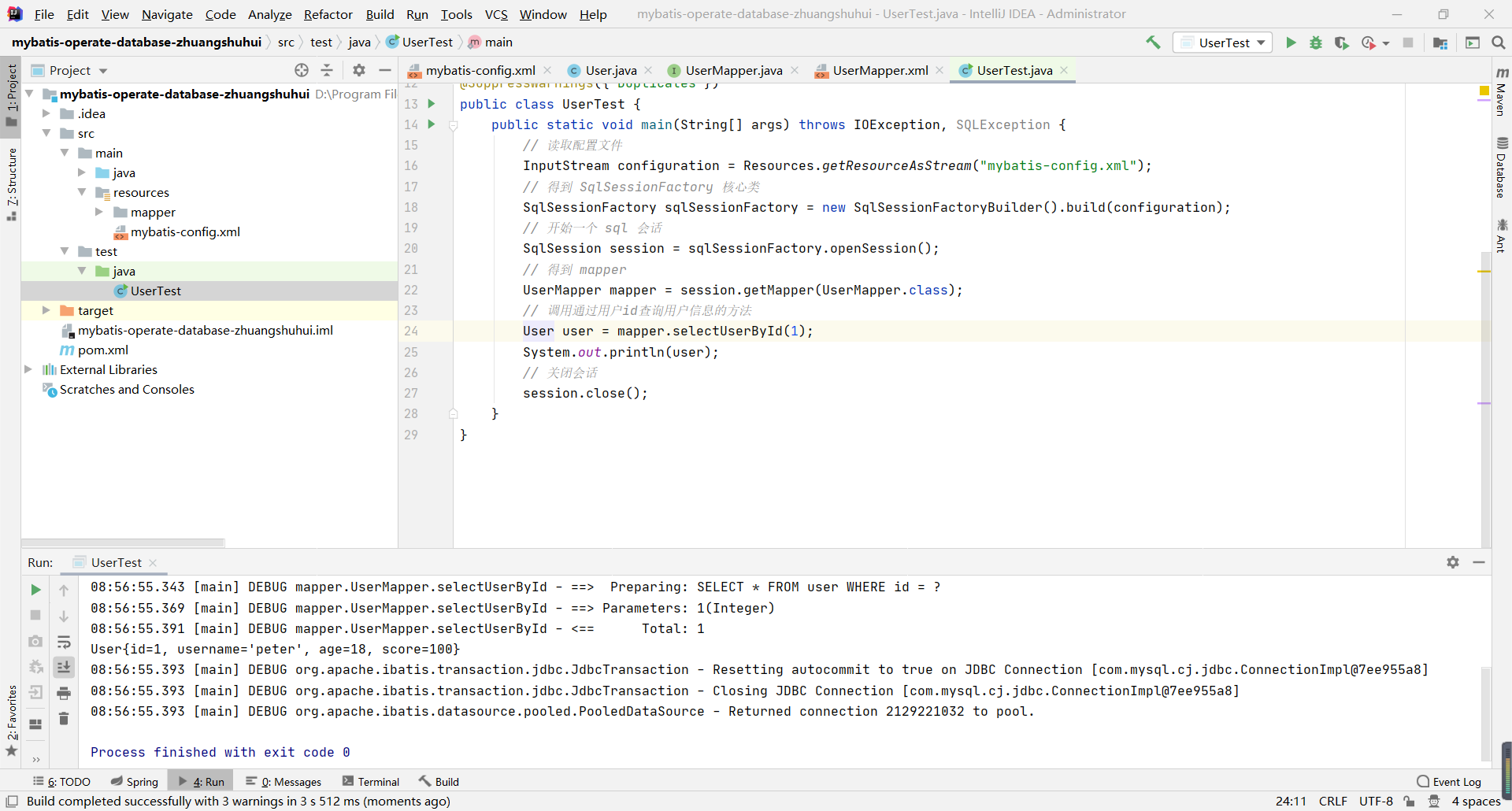
Task: Open the Event Log
Action: [1449, 782]
